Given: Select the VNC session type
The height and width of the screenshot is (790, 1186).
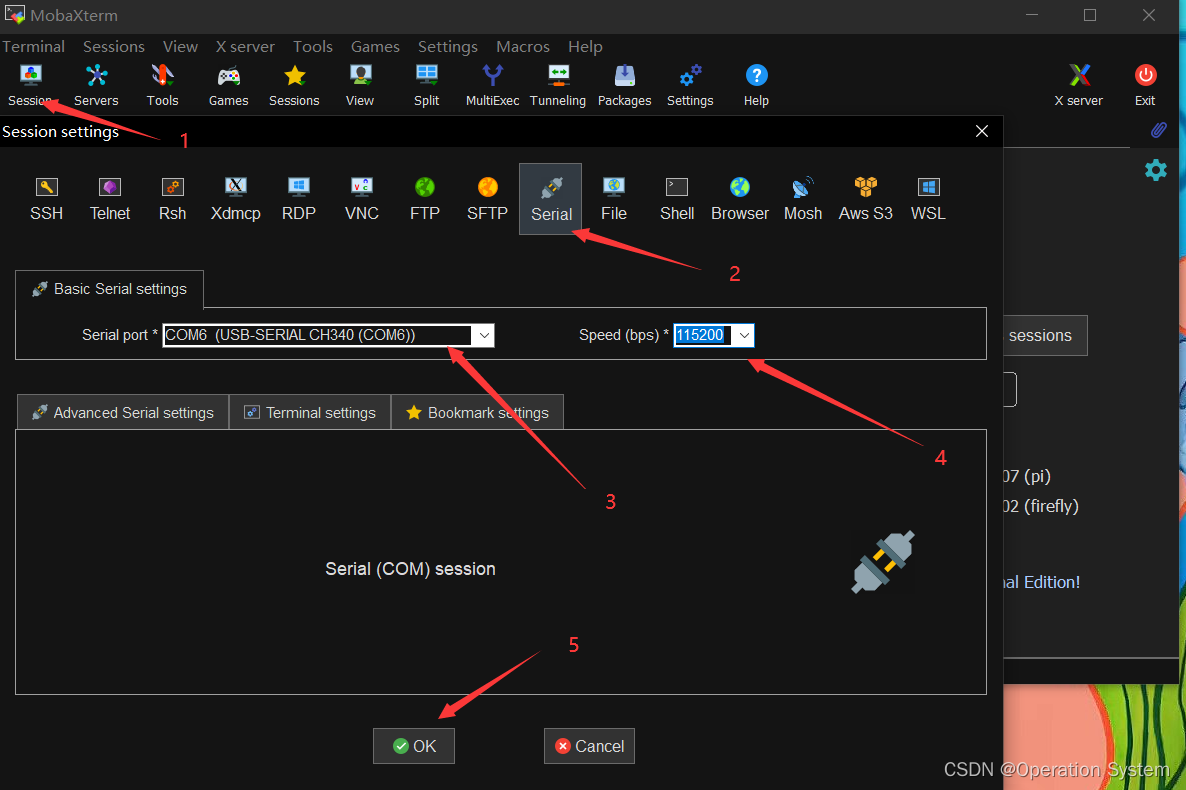Looking at the screenshot, I should pos(362,199).
